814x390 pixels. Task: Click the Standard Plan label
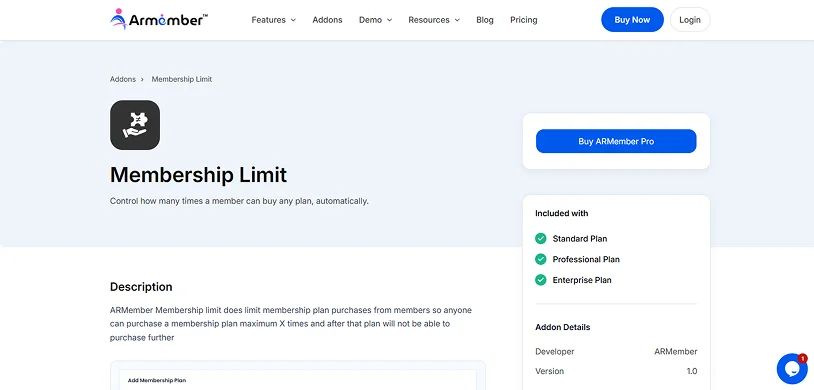580,239
